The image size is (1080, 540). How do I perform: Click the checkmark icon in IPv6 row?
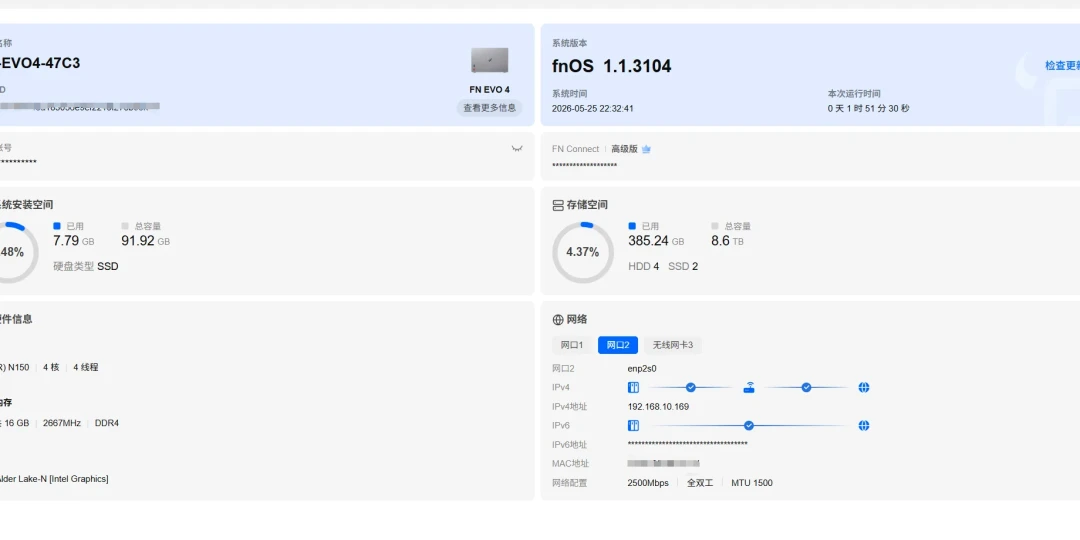click(x=749, y=426)
